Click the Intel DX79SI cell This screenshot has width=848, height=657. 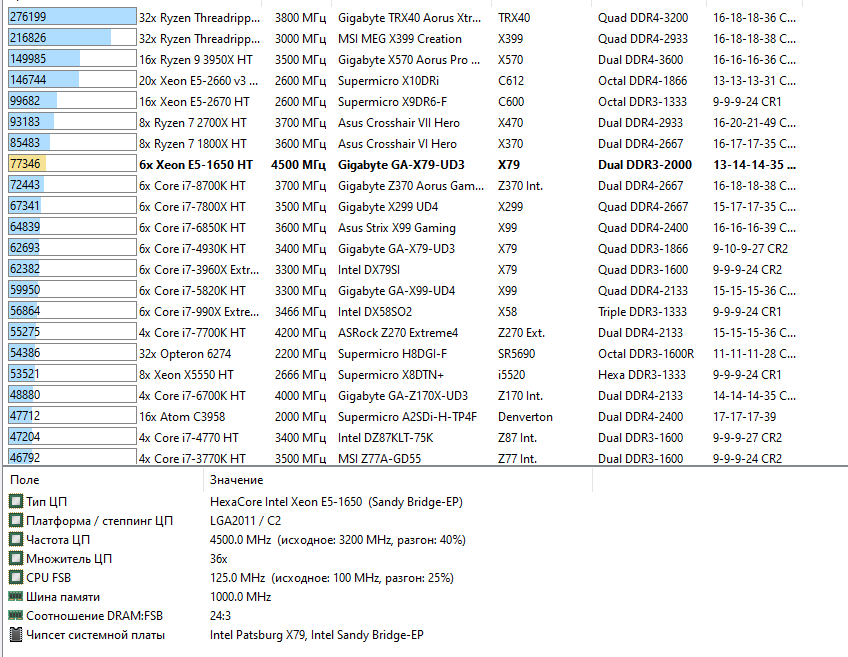[x=369, y=269]
